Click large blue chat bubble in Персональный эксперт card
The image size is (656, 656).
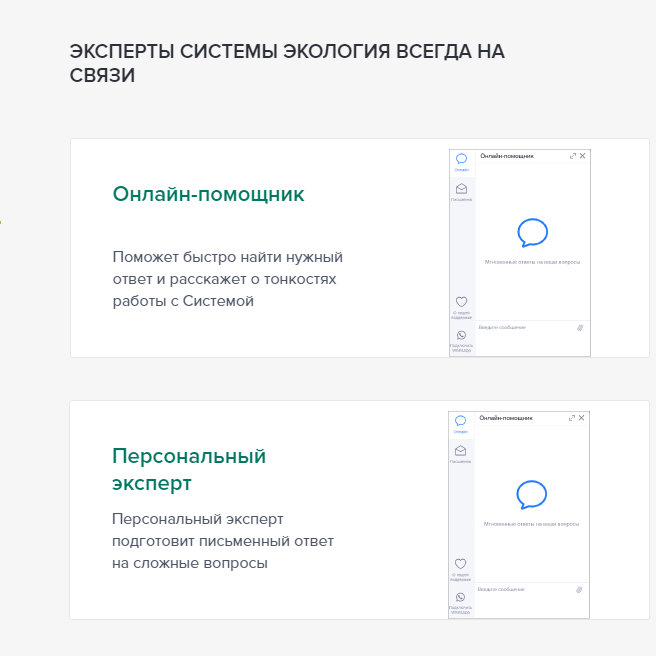pyautogui.click(x=532, y=495)
